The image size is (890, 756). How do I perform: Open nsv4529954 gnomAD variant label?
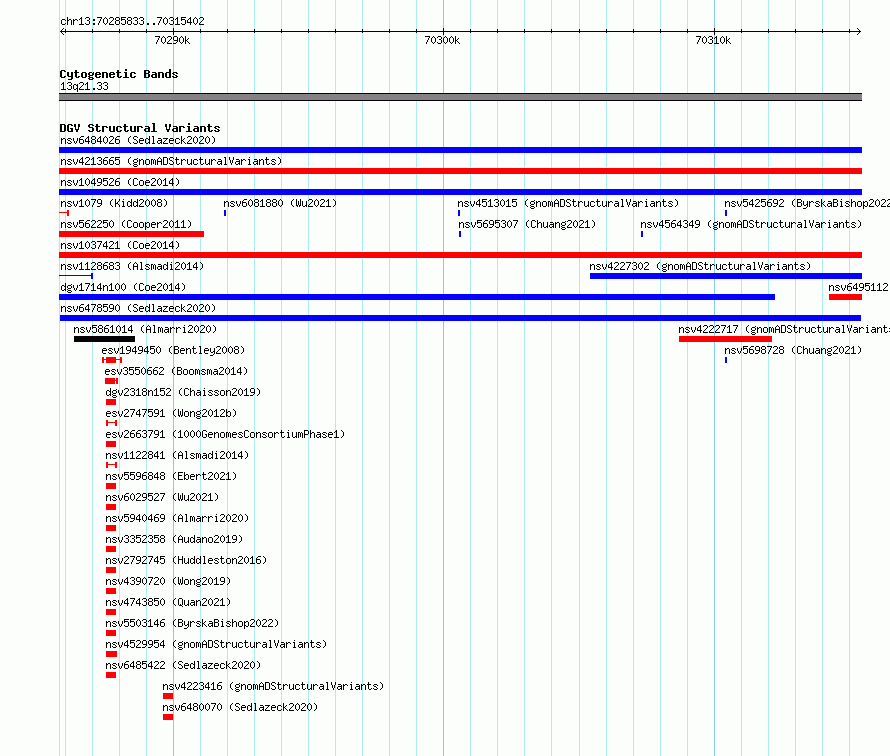216,644
